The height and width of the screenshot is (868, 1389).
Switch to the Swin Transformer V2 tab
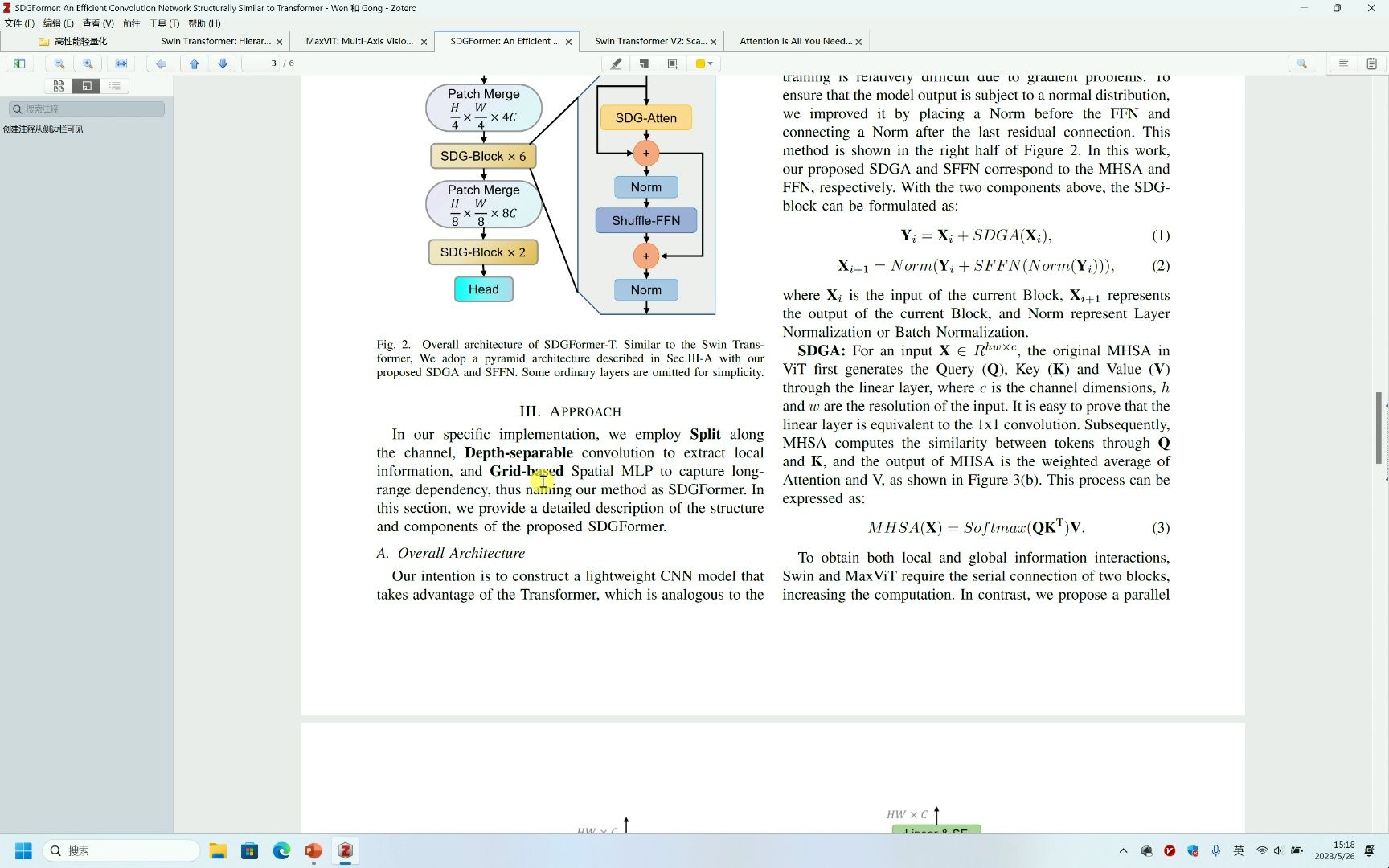pos(649,41)
